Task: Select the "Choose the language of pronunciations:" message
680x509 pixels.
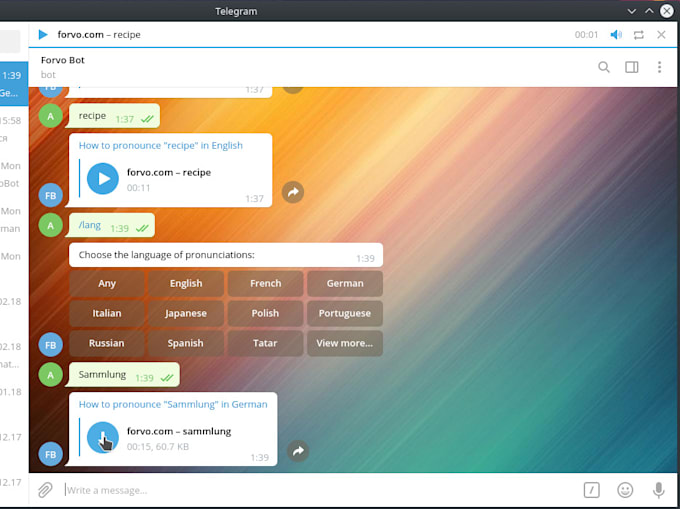Action: tap(226, 255)
